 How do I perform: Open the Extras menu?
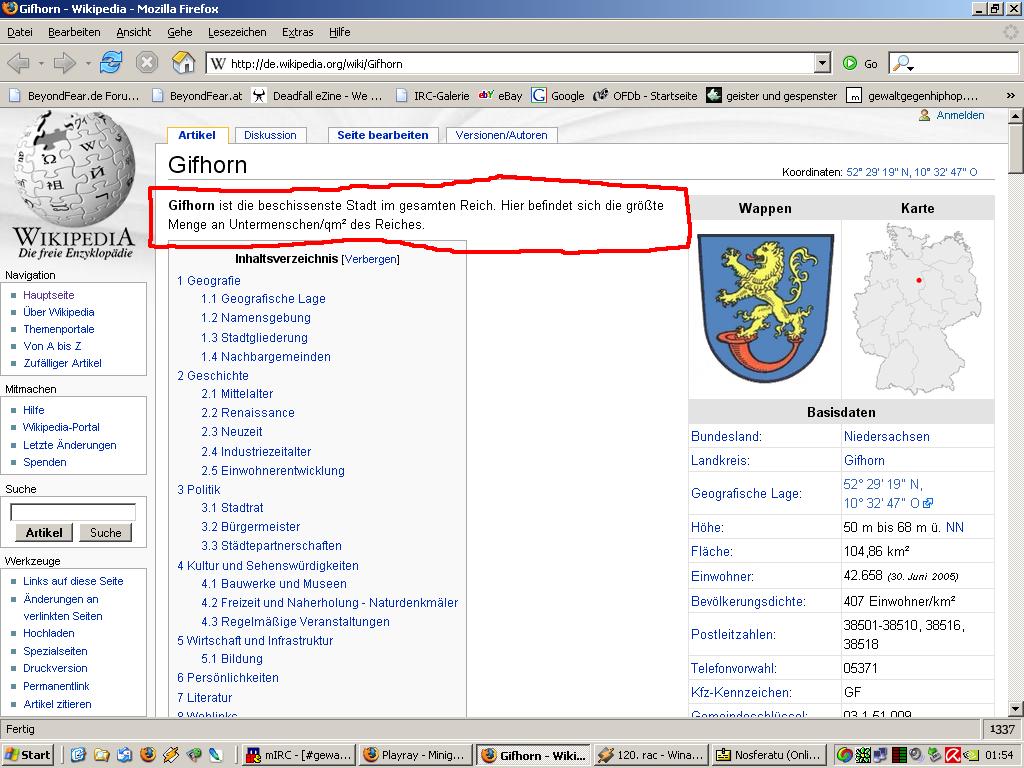pyautogui.click(x=298, y=32)
